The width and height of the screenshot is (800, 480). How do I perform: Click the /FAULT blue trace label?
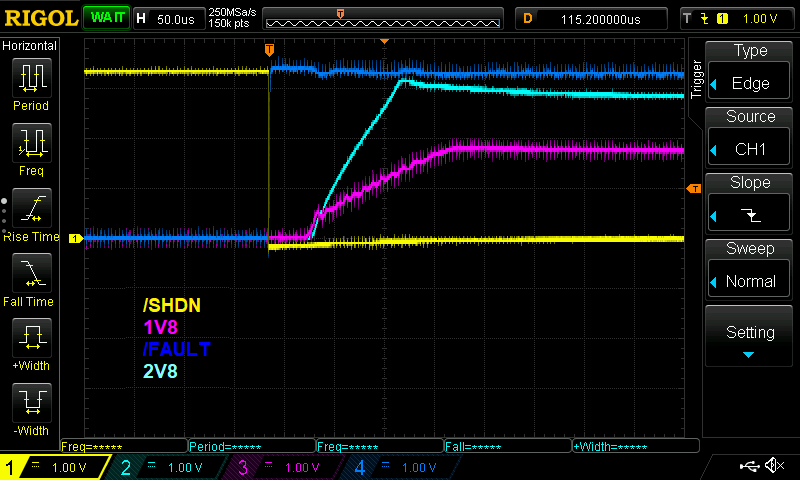point(177,349)
